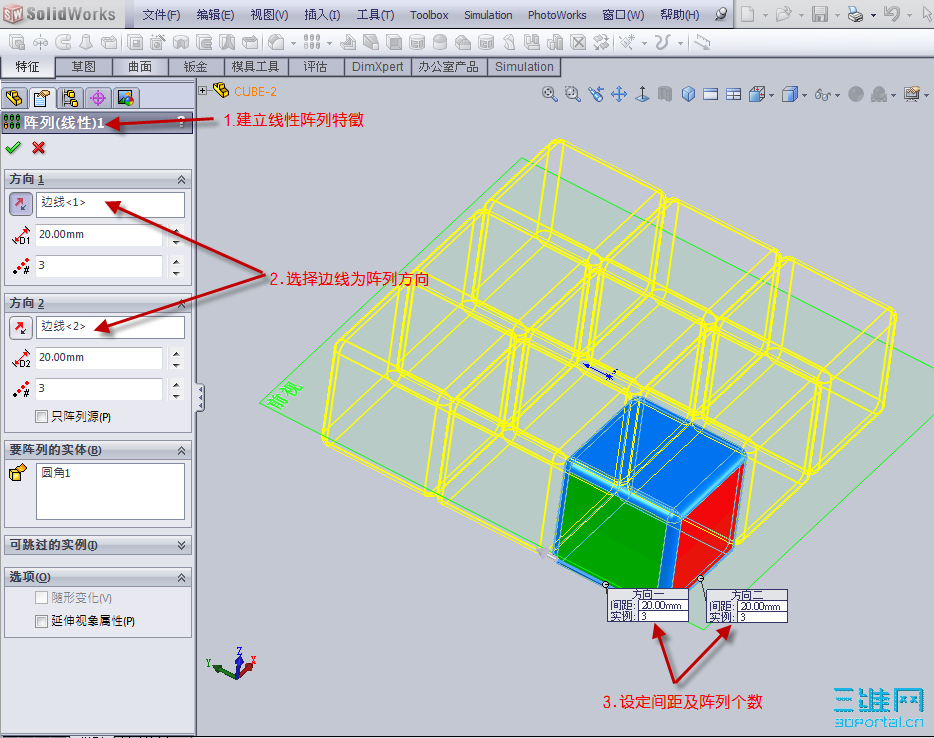934x738 pixels.
Task: Open the FeatureManager design tree tab
Action: [14, 98]
